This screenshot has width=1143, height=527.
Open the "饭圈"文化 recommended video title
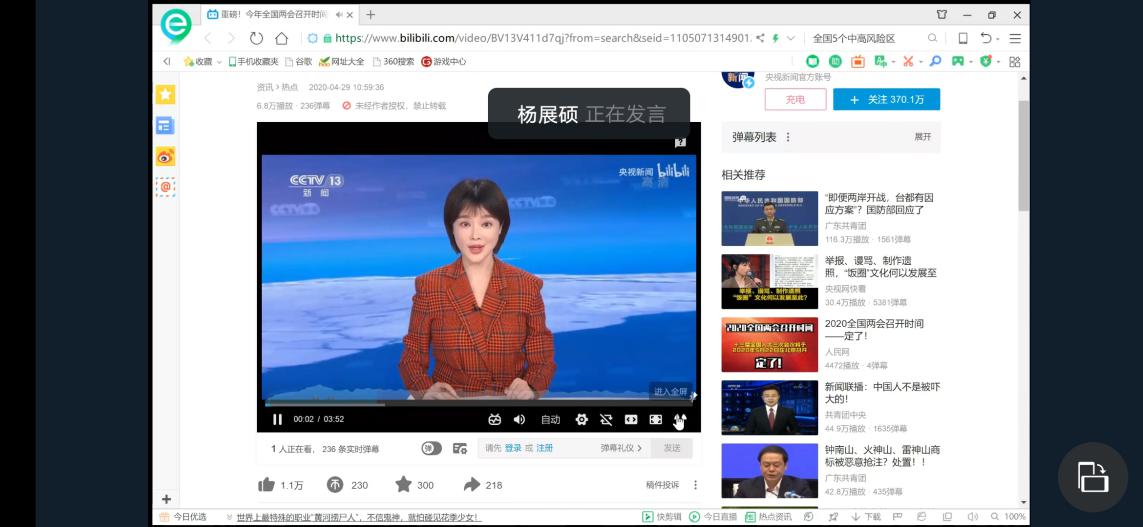pos(881,267)
